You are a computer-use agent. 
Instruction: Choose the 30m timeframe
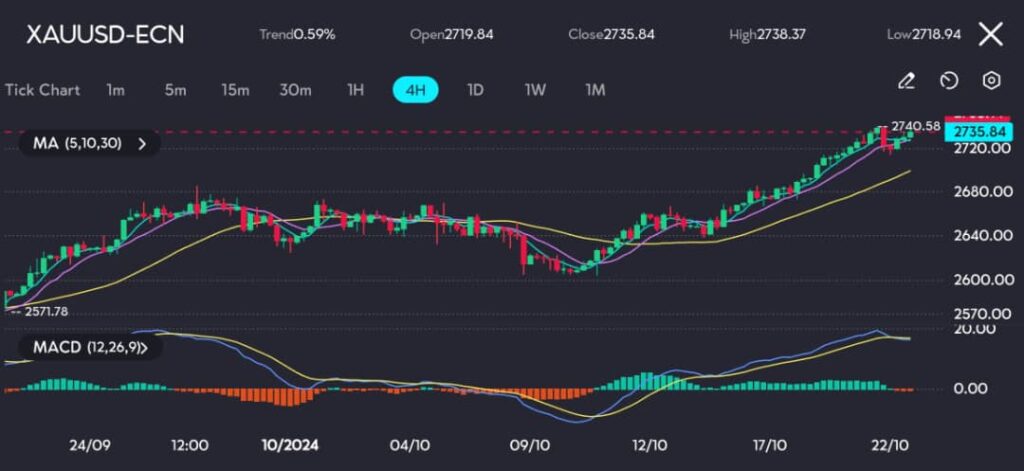(x=295, y=90)
